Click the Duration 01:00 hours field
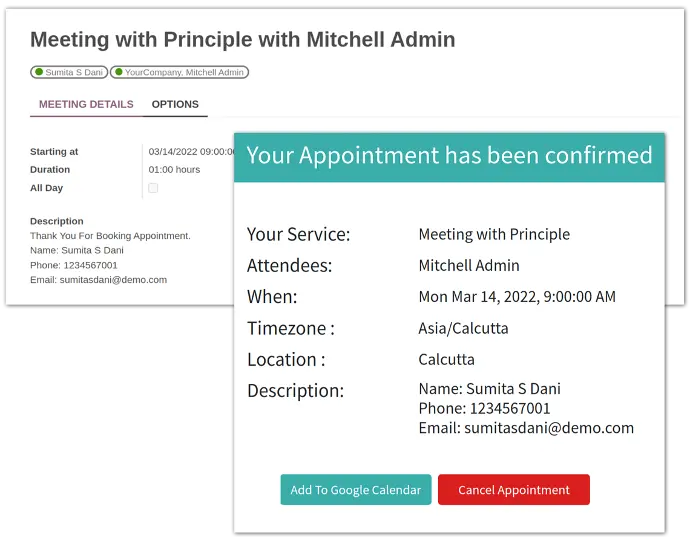Viewport: 690px width, 544px height. coord(174,169)
